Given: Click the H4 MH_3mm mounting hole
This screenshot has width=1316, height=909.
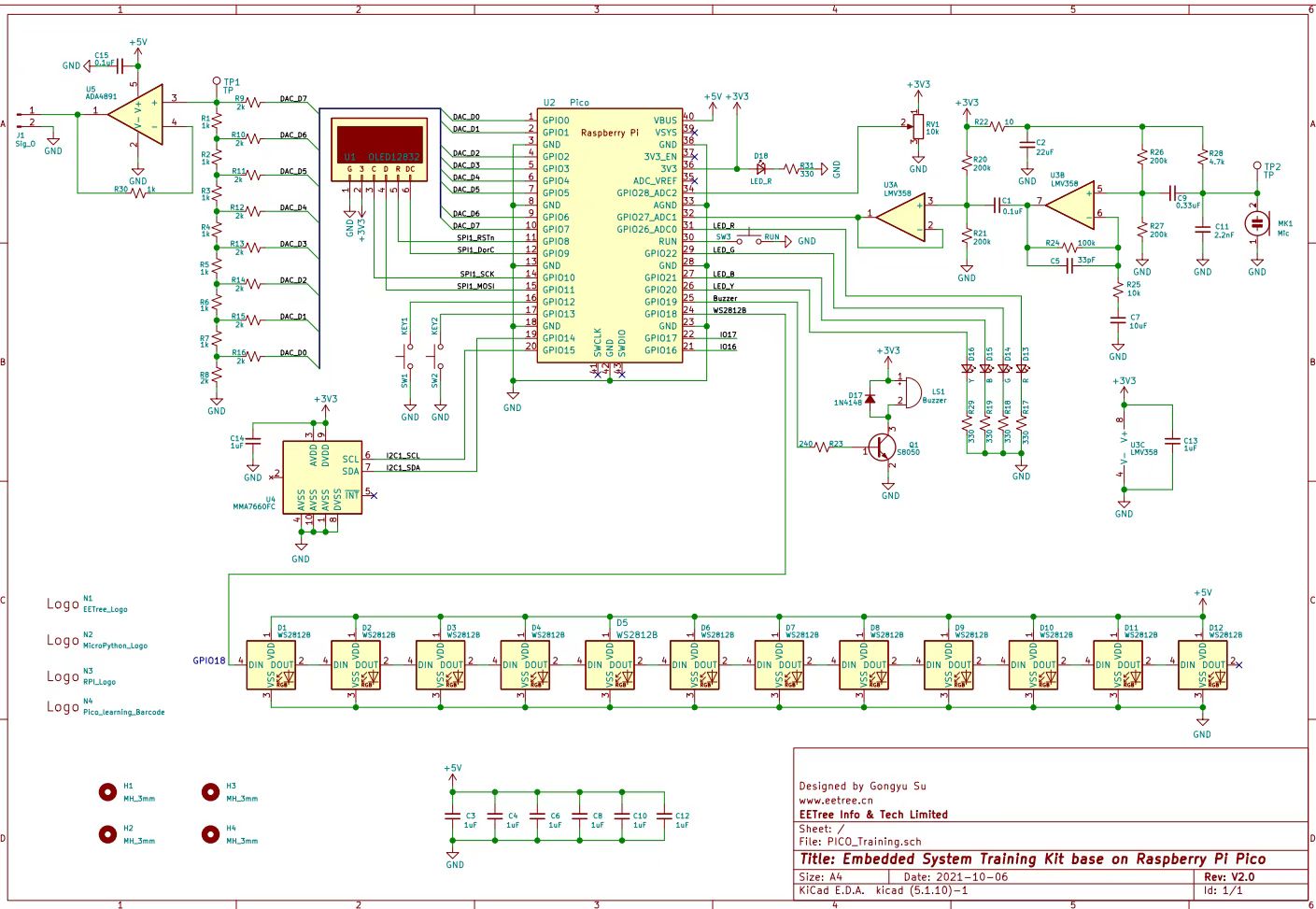Looking at the screenshot, I should [x=211, y=833].
